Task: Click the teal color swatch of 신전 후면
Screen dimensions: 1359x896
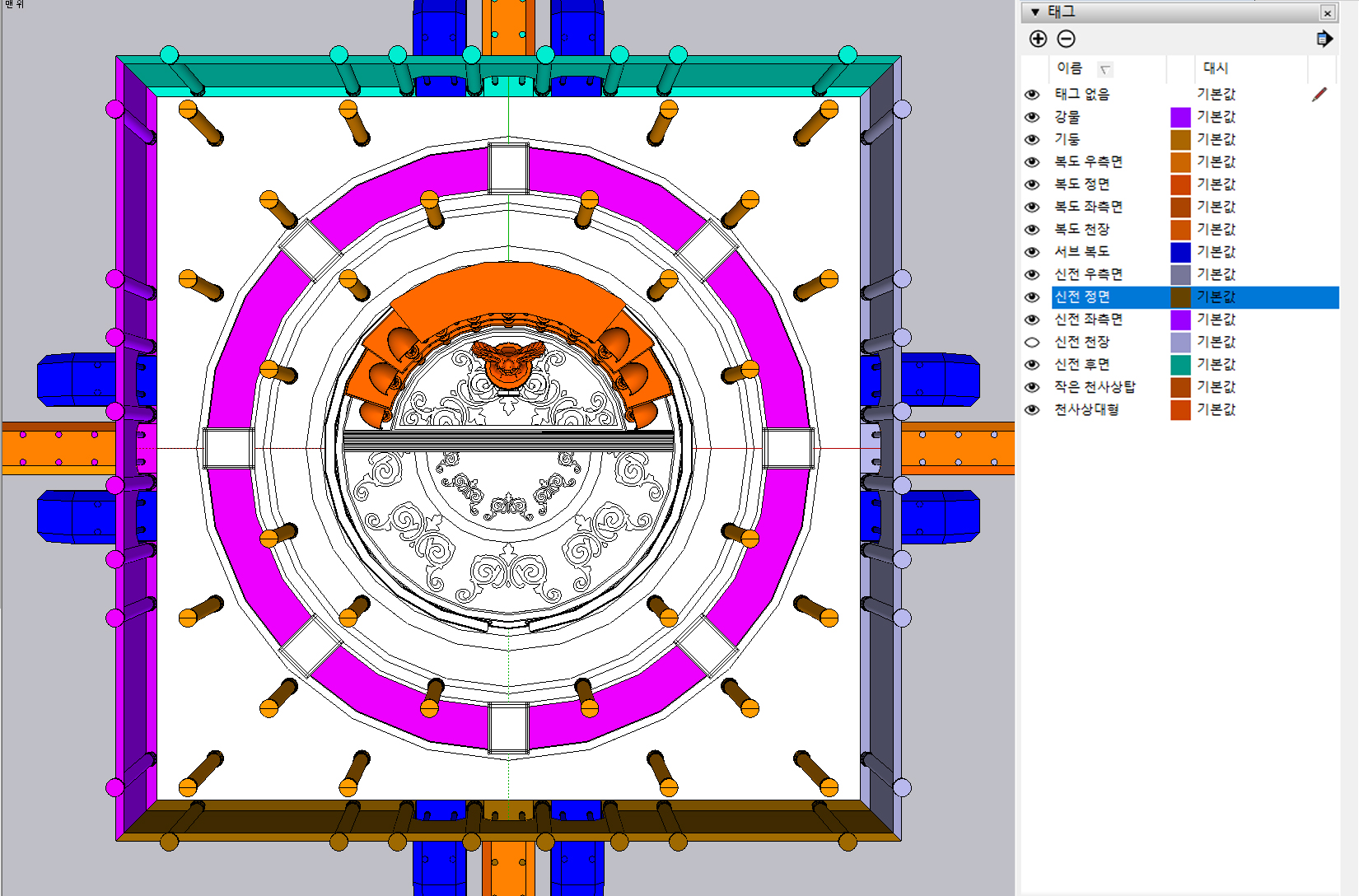Action: click(1180, 364)
